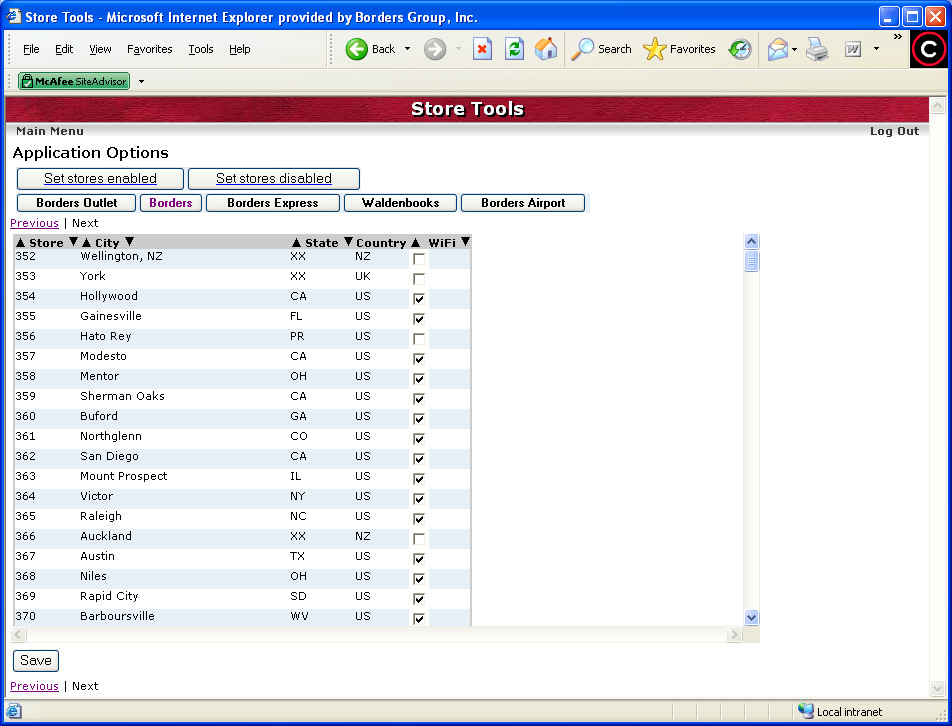The height and width of the screenshot is (726, 952).
Task: Click the Stop loading icon
Action: (x=482, y=49)
